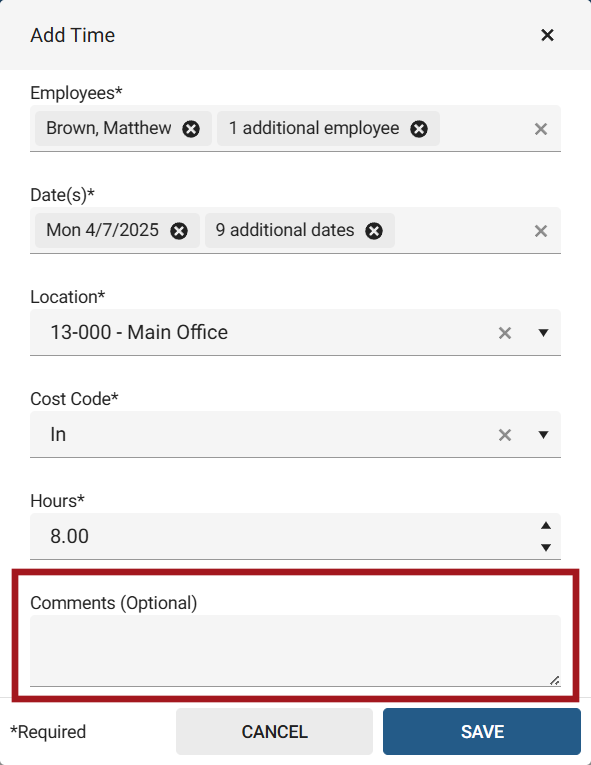Click the 9 additional dates chip text
Viewport: 591px width, 765px height.
coord(285,230)
